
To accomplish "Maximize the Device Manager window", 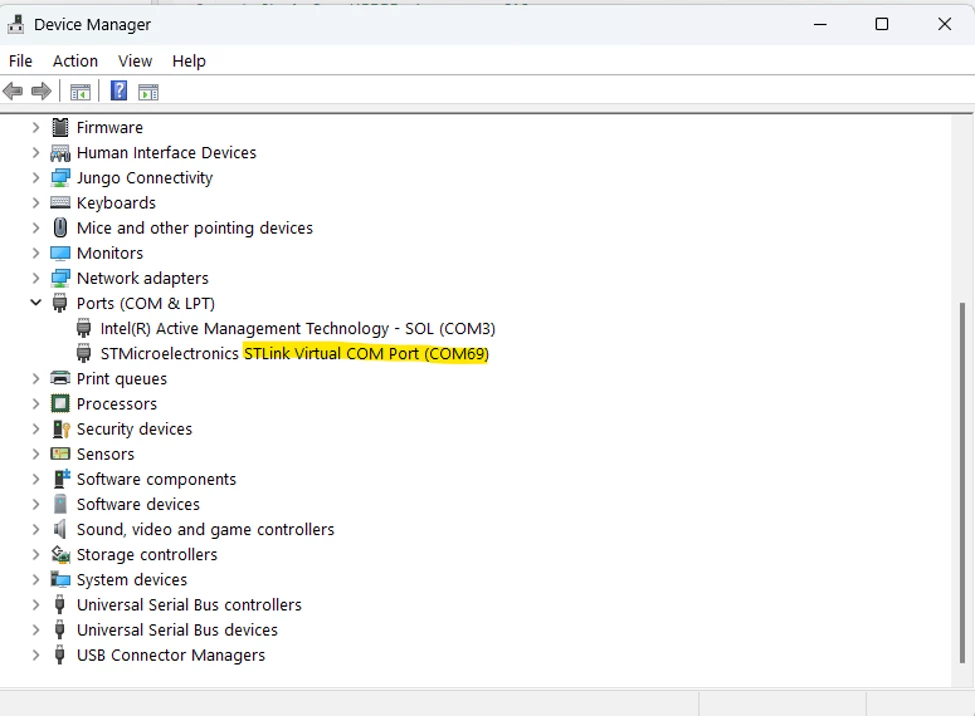I will coord(882,24).
